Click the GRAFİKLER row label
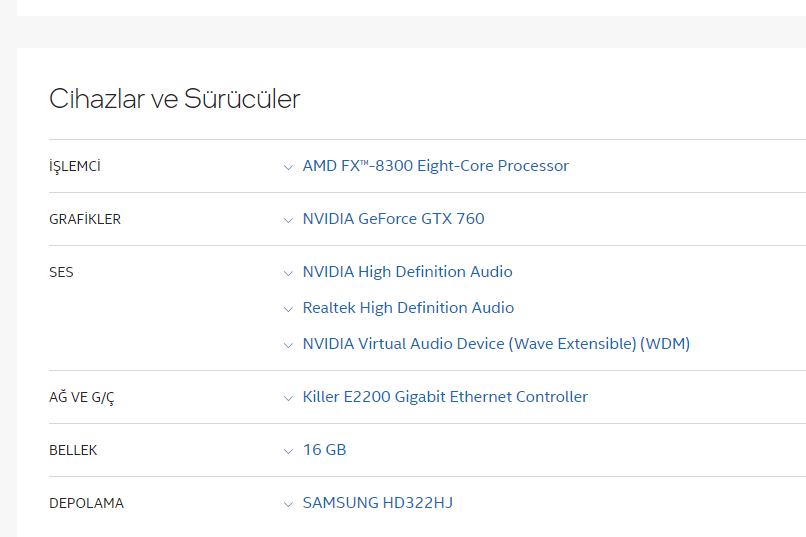The width and height of the screenshot is (806, 537). click(x=85, y=219)
